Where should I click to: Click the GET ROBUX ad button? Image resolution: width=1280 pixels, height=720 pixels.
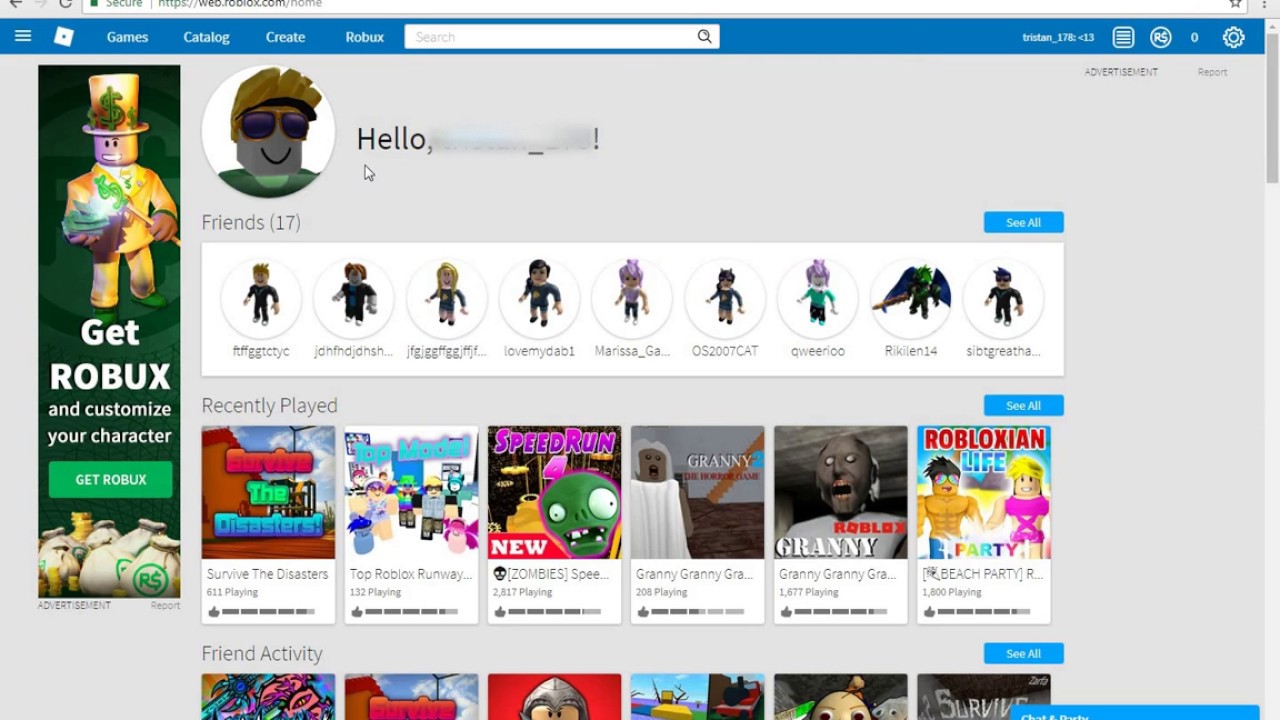[110, 480]
